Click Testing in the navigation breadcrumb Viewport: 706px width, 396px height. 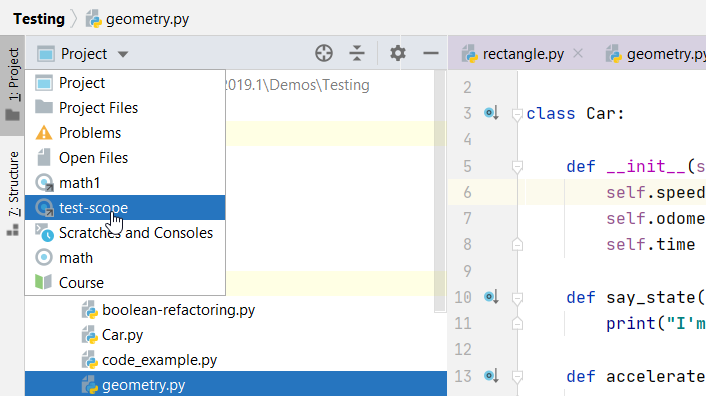click(x=39, y=19)
